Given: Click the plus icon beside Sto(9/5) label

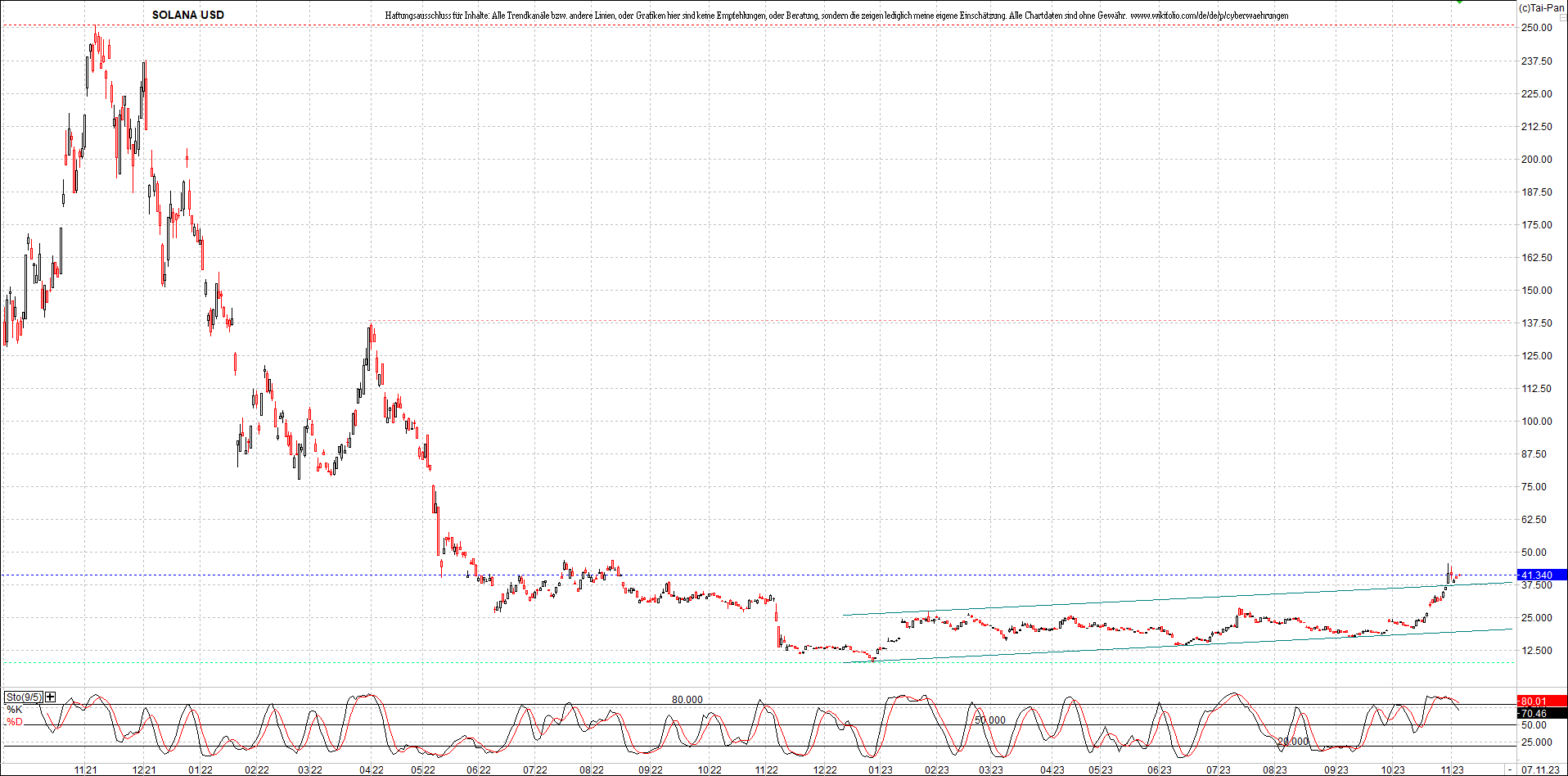Looking at the screenshot, I should tap(48, 697).
